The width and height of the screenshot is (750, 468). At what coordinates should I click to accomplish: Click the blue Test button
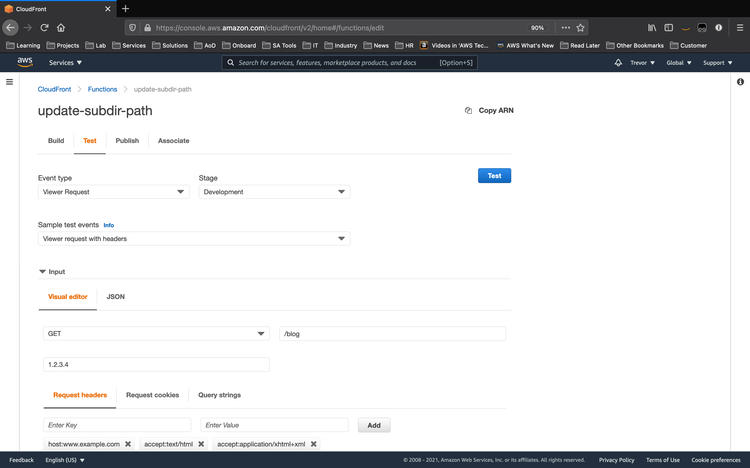pyautogui.click(x=494, y=176)
